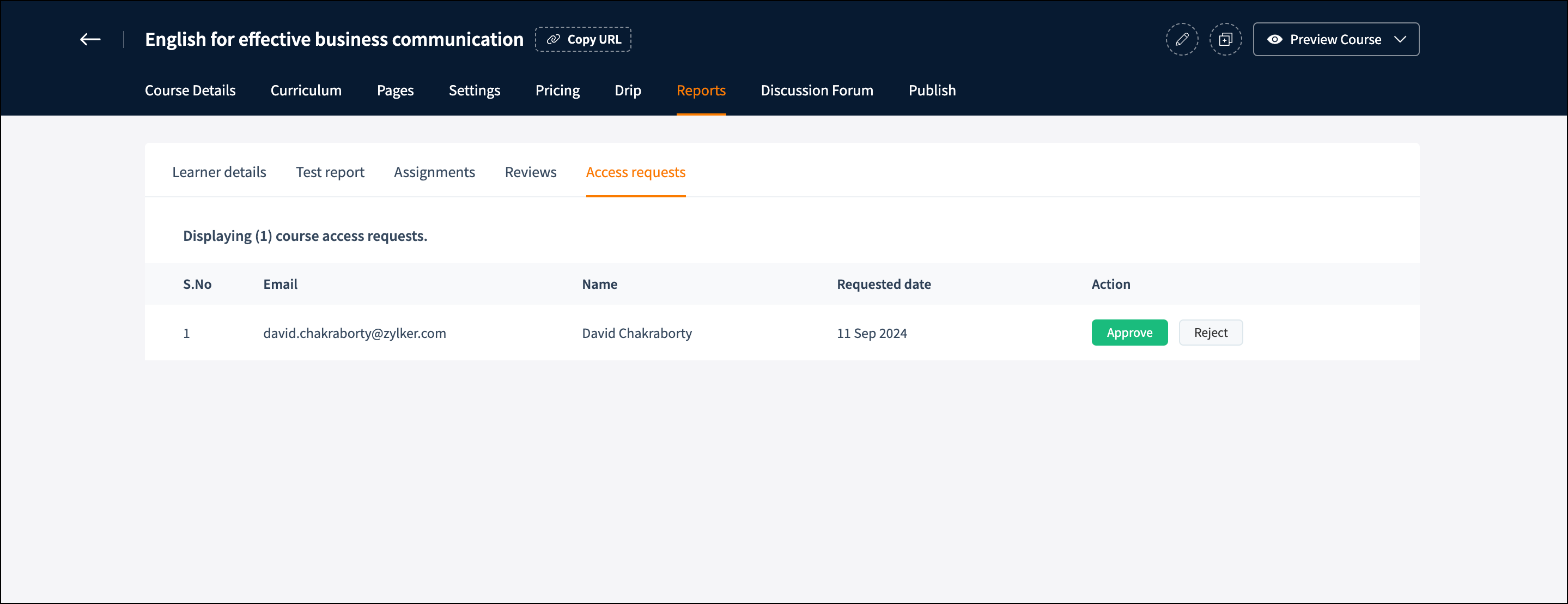The image size is (1568, 604).
Task: Open the Course Details tab
Action: click(x=190, y=90)
